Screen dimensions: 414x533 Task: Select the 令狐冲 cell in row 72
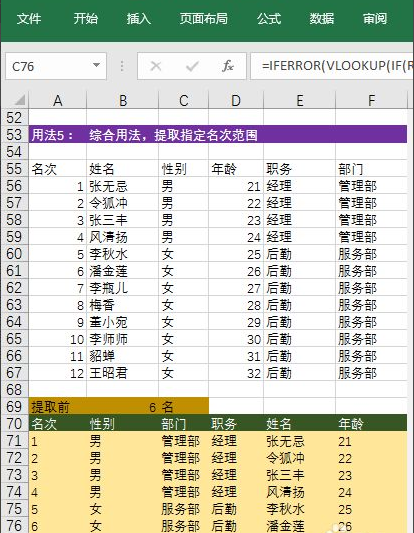point(299,458)
